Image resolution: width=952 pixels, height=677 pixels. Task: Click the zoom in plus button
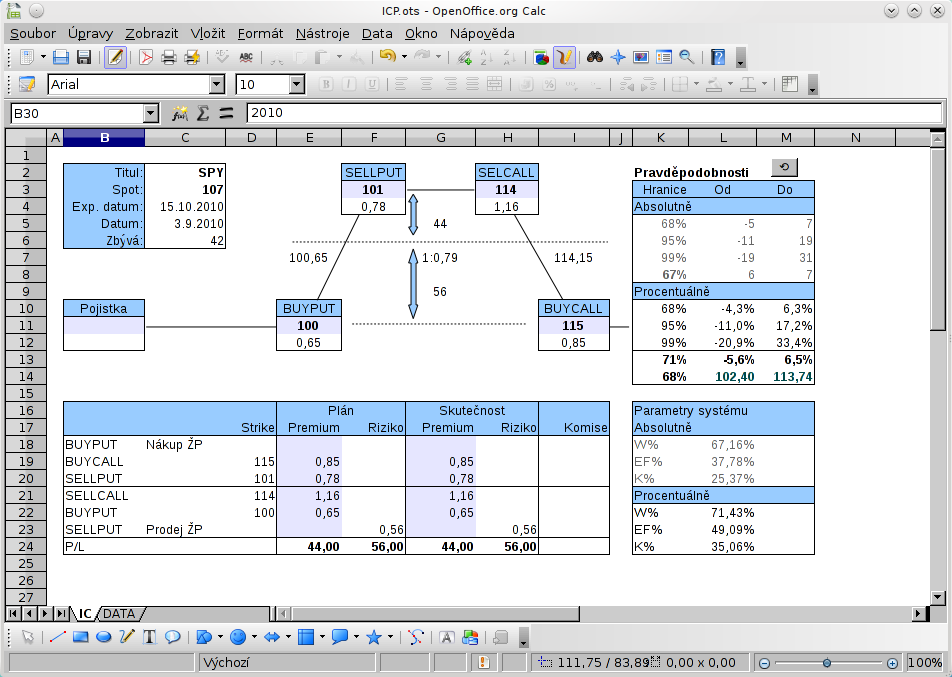coord(892,663)
